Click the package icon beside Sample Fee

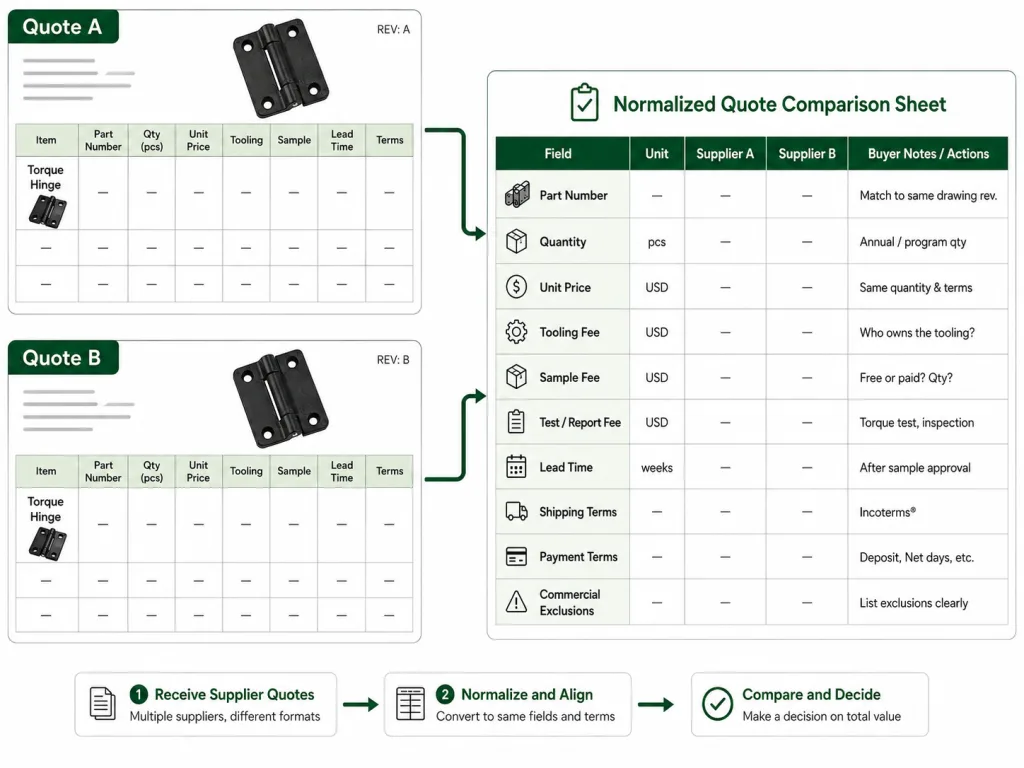(517, 377)
